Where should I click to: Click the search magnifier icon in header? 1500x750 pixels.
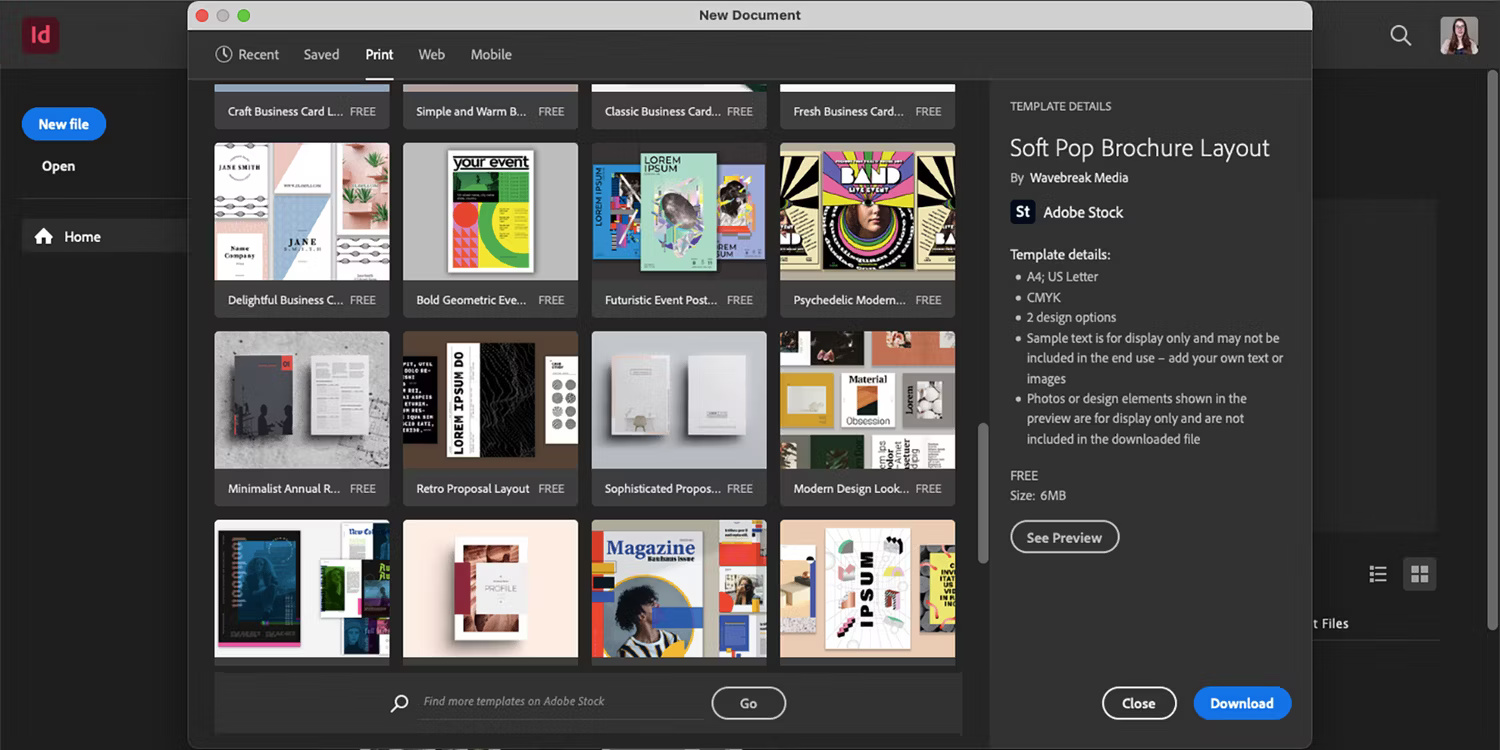point(1401,35)
